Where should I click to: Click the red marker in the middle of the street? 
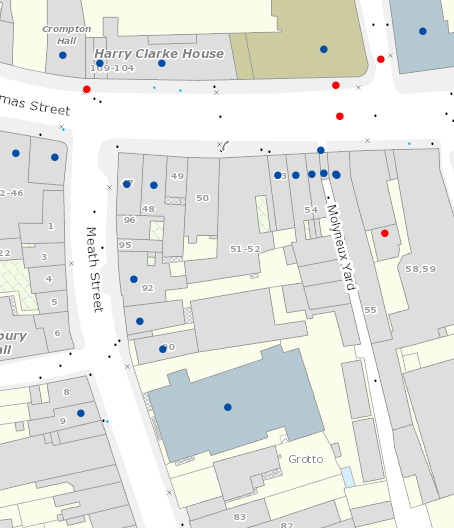[x=340, y=117]
